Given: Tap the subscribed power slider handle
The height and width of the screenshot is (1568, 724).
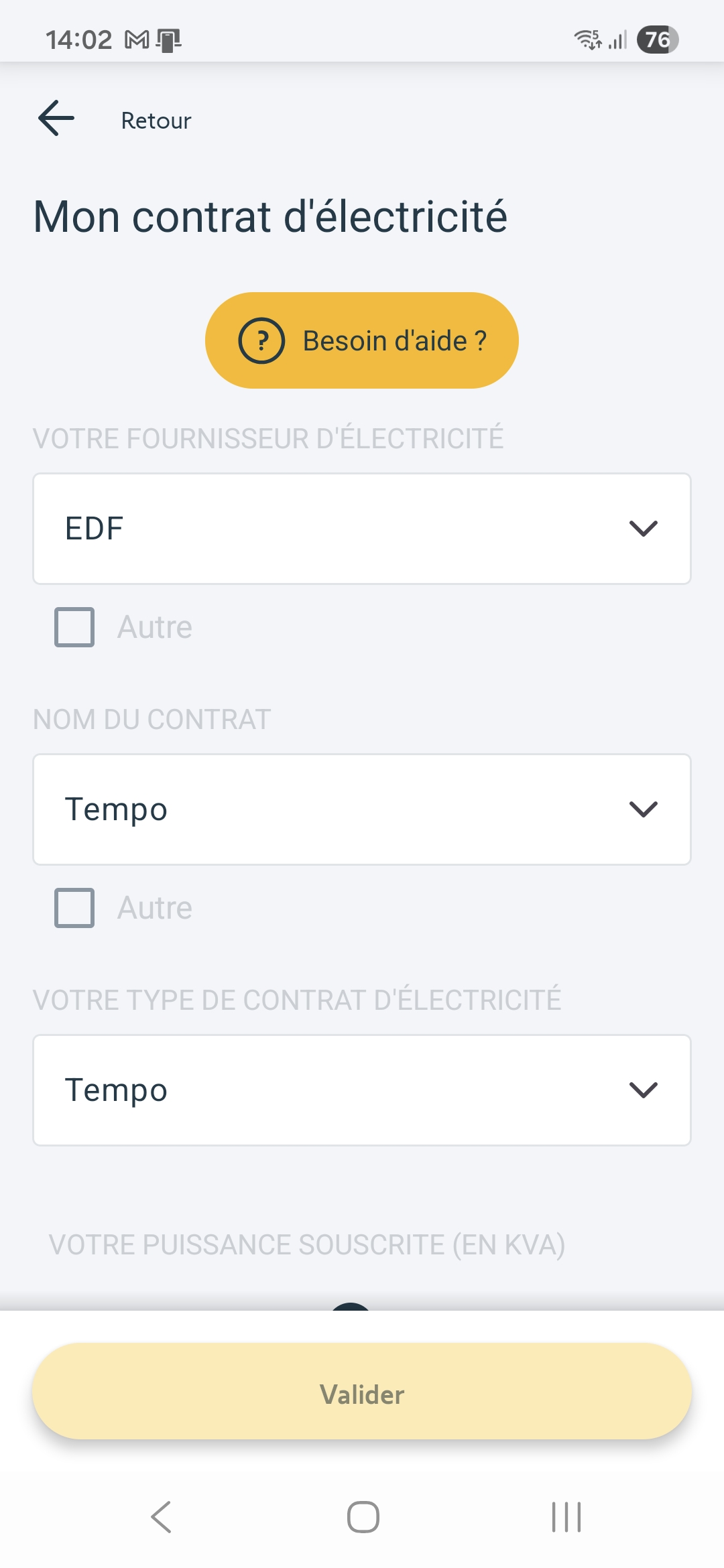Looking at the screenshot, I should coord(351,1307).
